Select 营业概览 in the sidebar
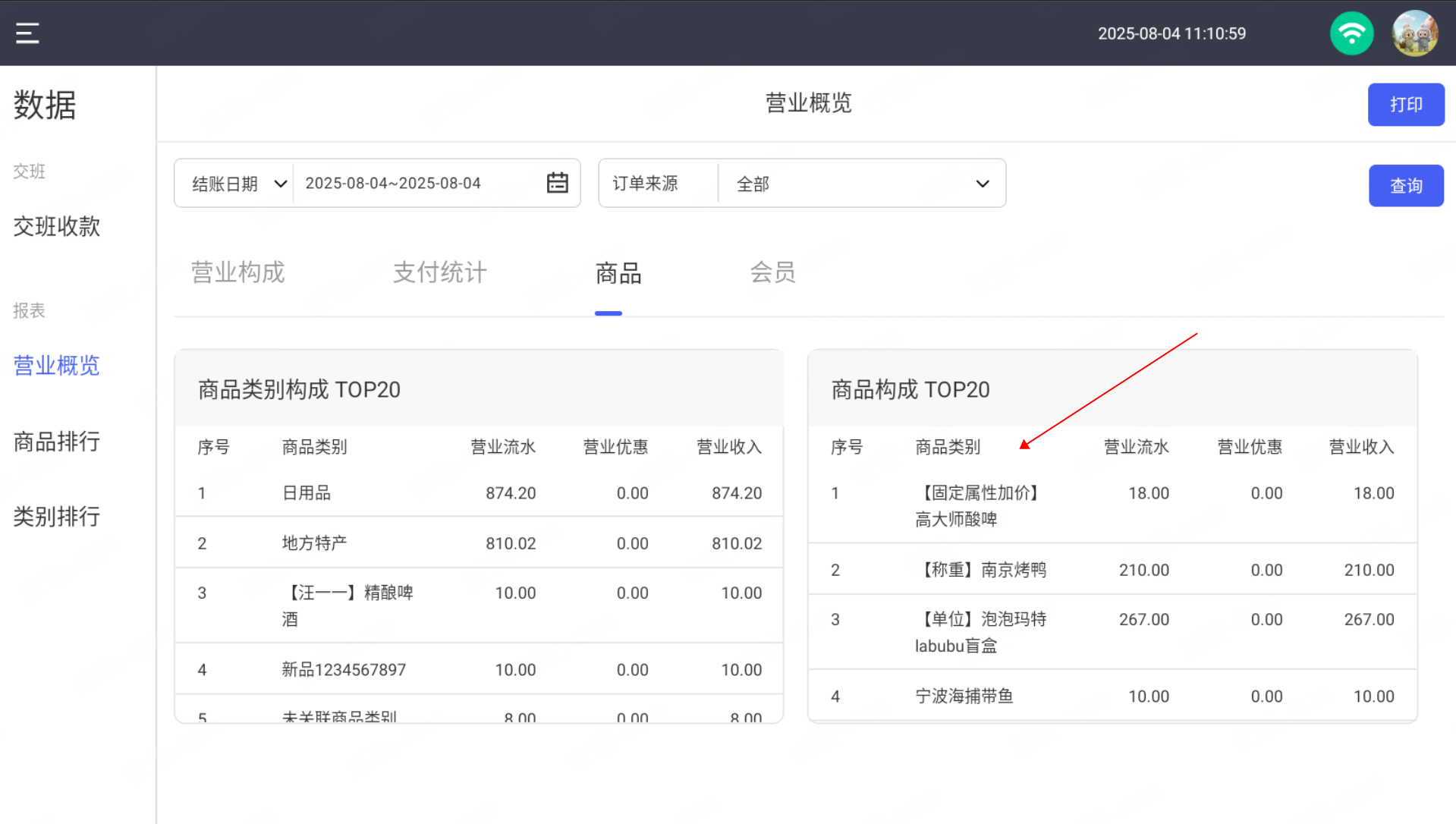 57,366
